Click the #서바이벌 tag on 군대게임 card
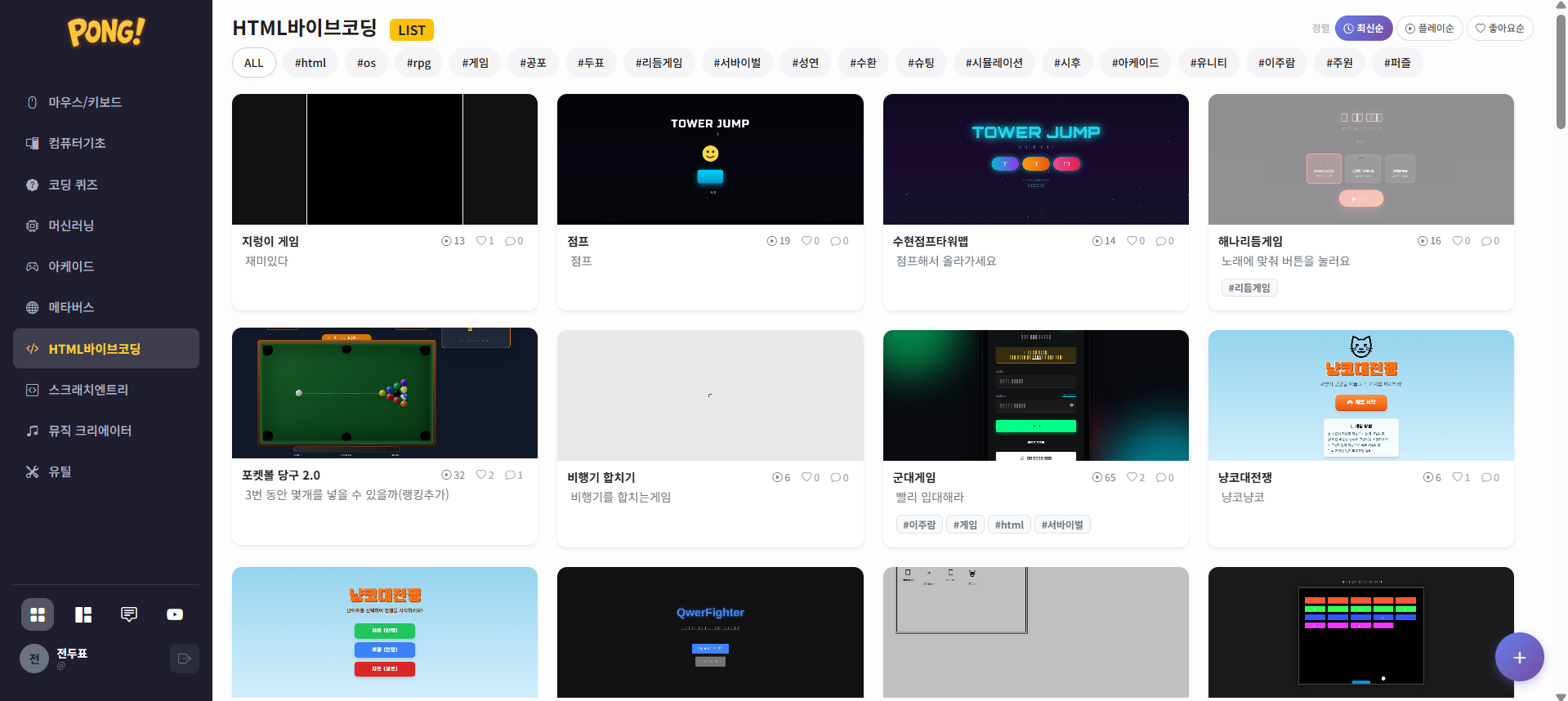This screenshot has width=1568, height=701. point(1062,525)
